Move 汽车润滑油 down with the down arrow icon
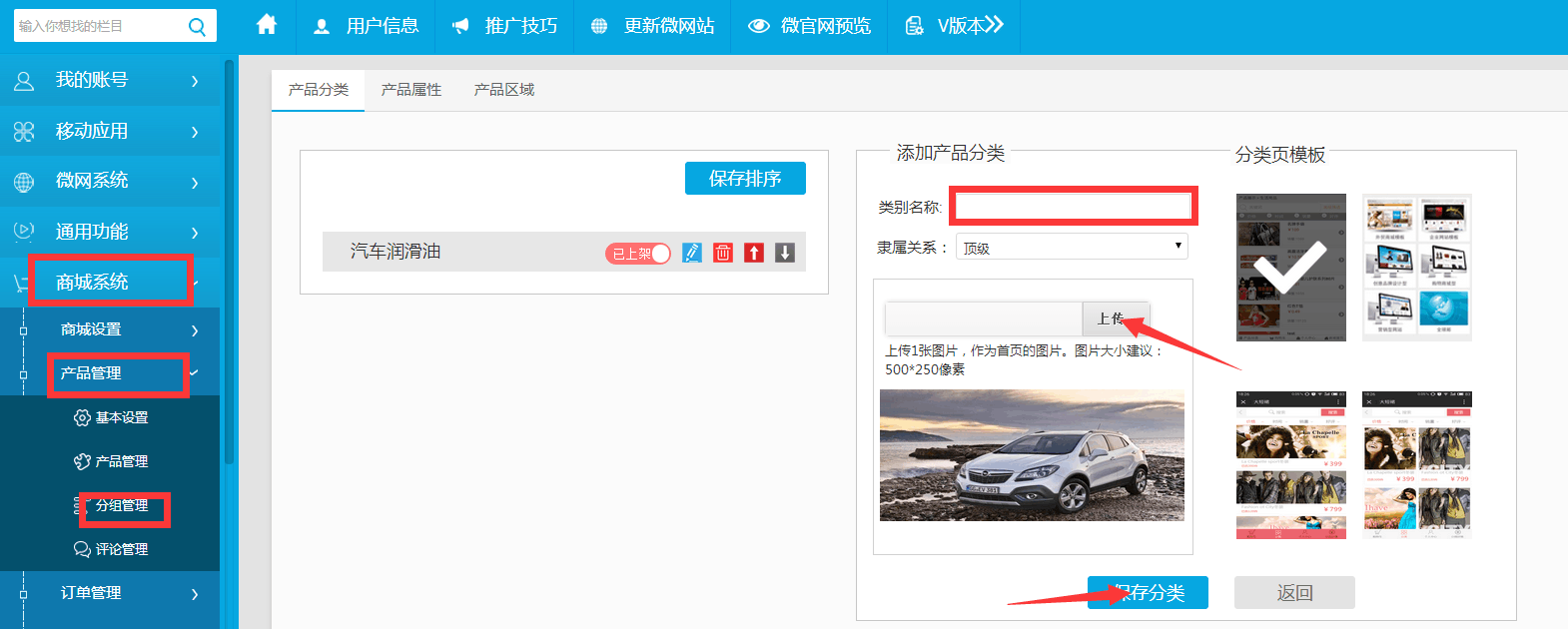The image size is (1568, 629). pos(785,253)
